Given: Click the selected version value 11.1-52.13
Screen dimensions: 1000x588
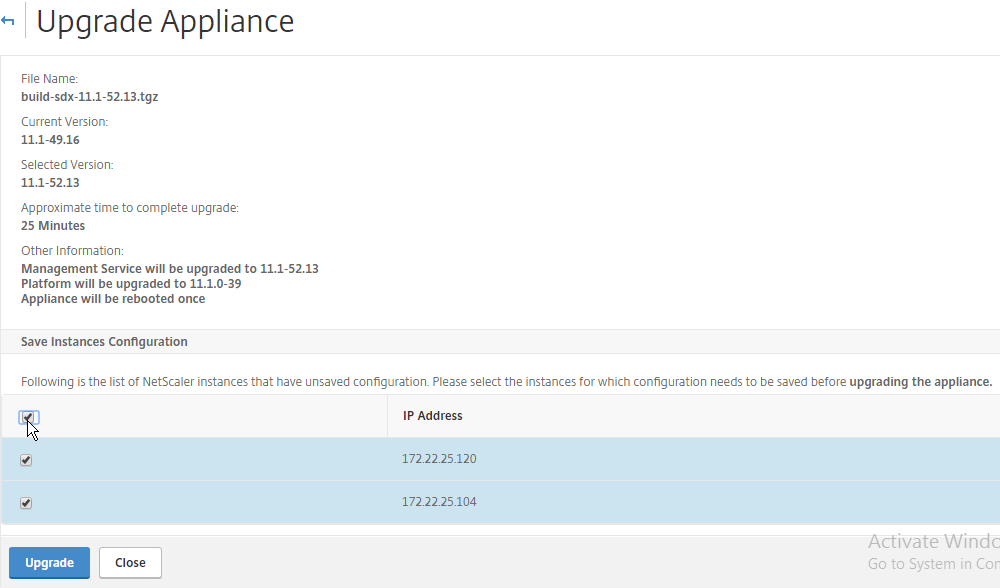Looking at the screenshot, I should 50,183.
